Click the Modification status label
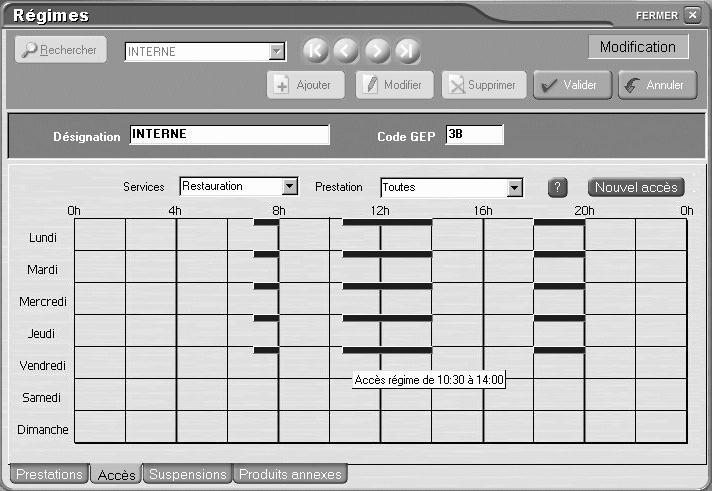 [638, 47]
